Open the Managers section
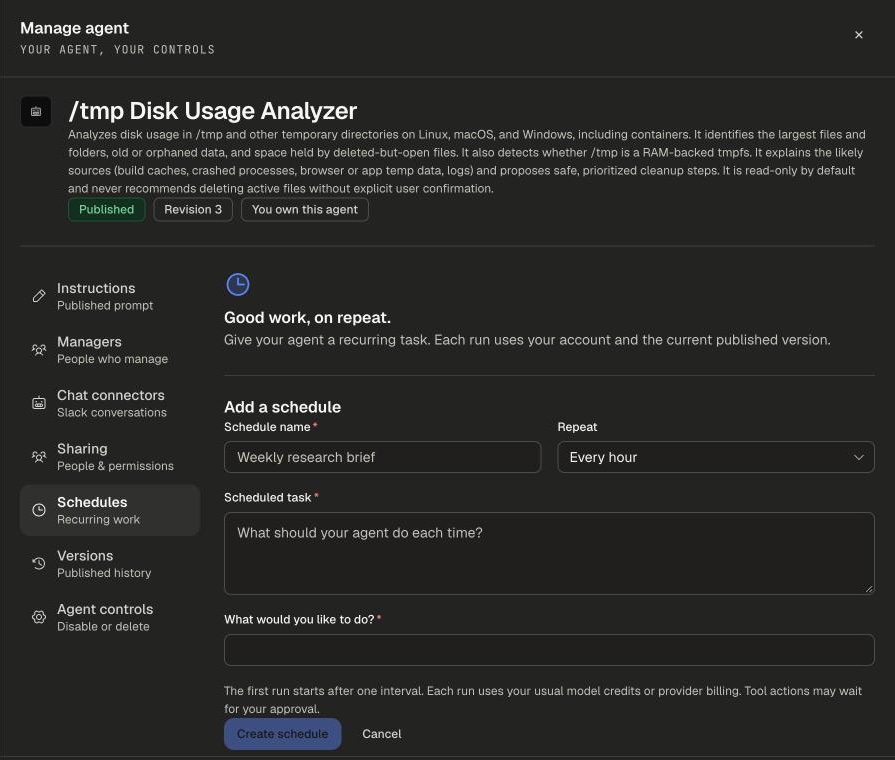 pos(110,349)
